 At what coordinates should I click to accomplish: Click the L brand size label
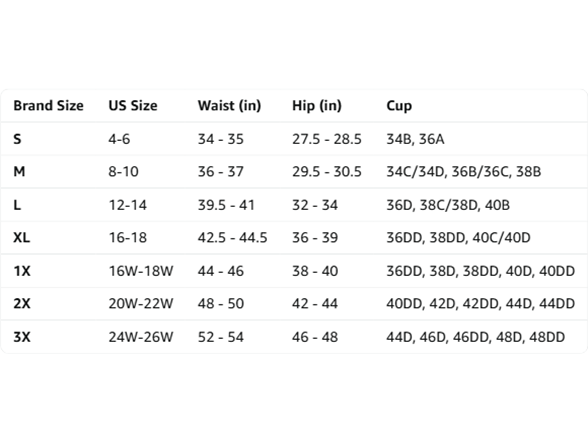click(x=17, y=205)
